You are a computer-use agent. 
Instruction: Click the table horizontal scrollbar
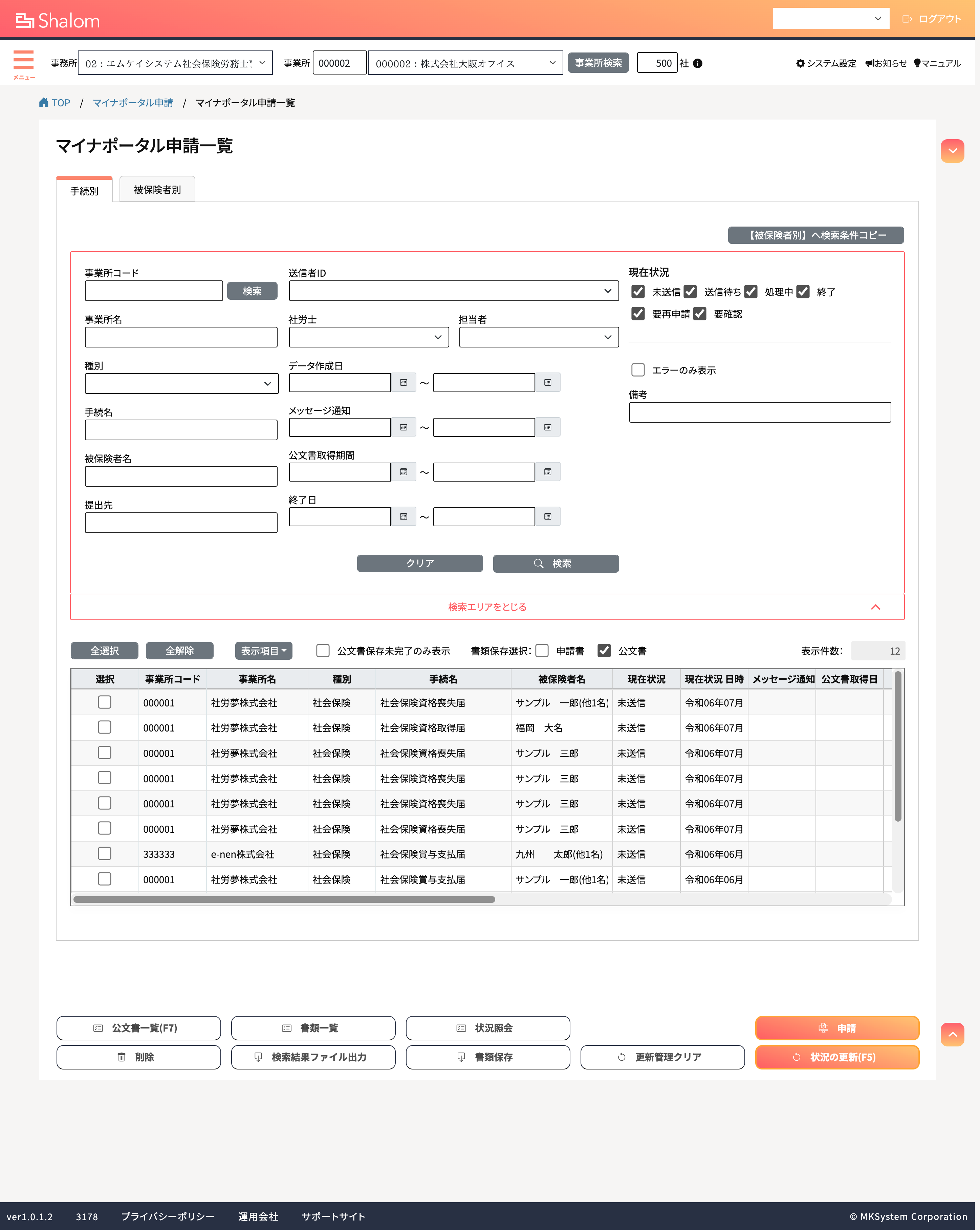click(284, 900)
